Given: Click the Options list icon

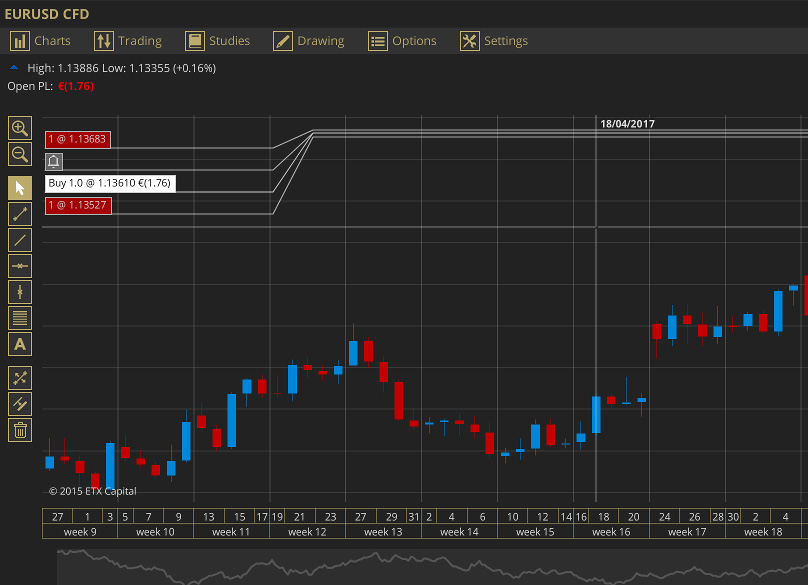Looking at the screenshot, I should pyautogui.click(x=378, y=41).
